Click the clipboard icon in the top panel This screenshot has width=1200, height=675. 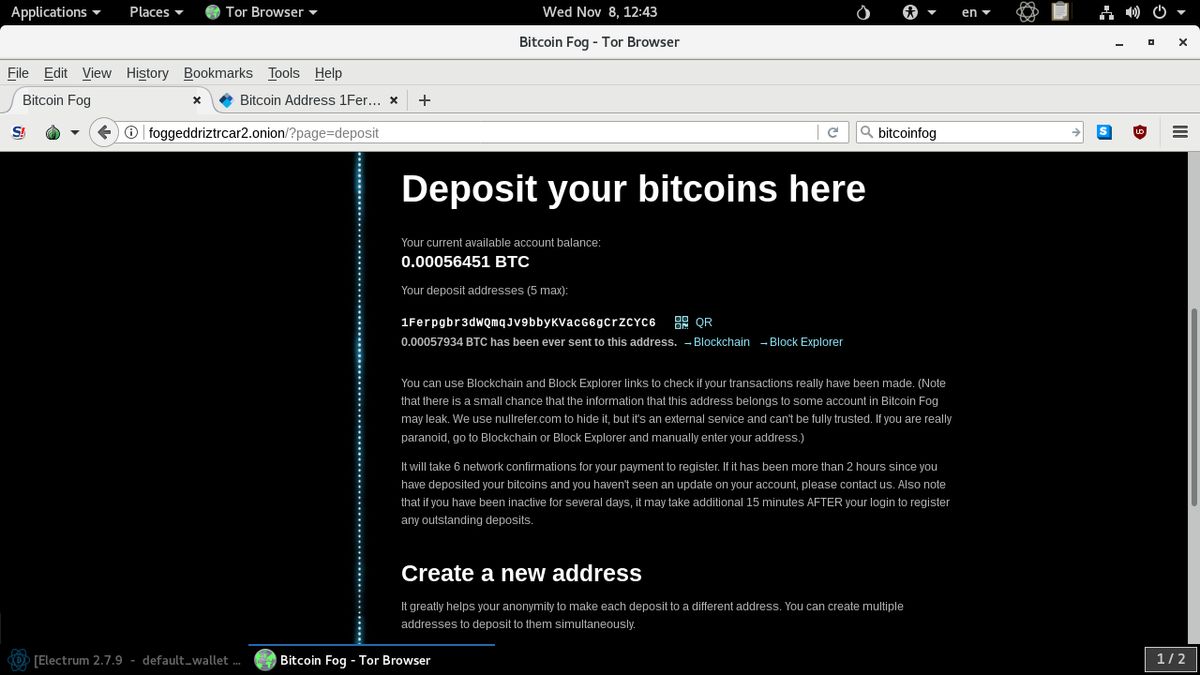[1059, 12]
